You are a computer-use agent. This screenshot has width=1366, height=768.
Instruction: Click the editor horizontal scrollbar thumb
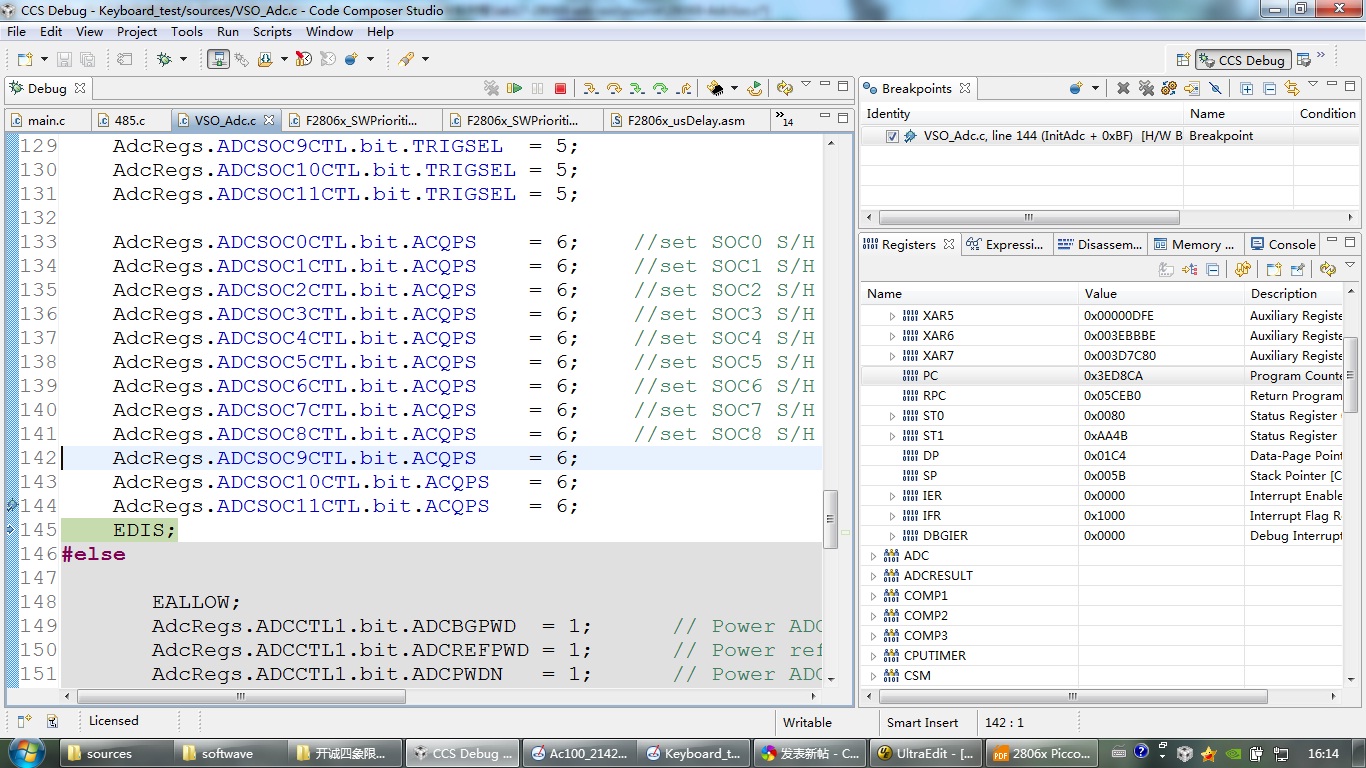pyautogui.click(x=241, y=696)
